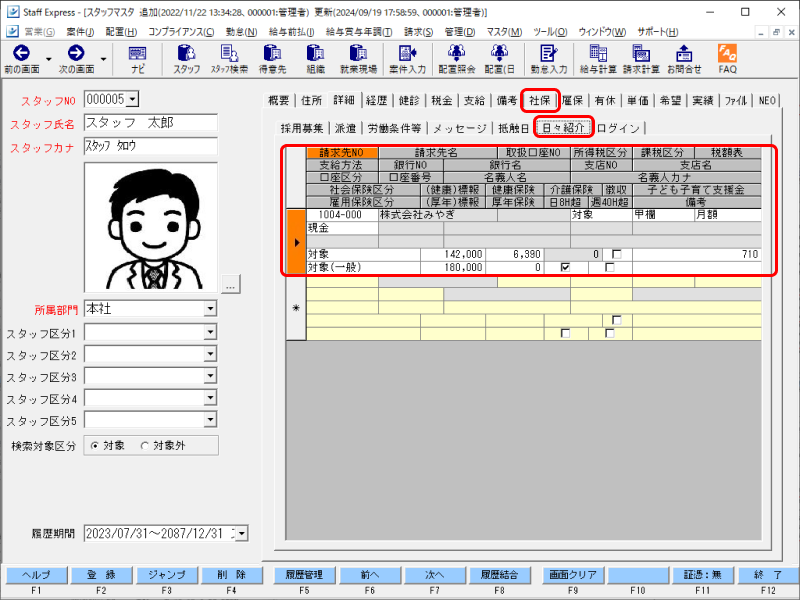Expand the スタッフ区分3 dropdown

coord(210,376)
